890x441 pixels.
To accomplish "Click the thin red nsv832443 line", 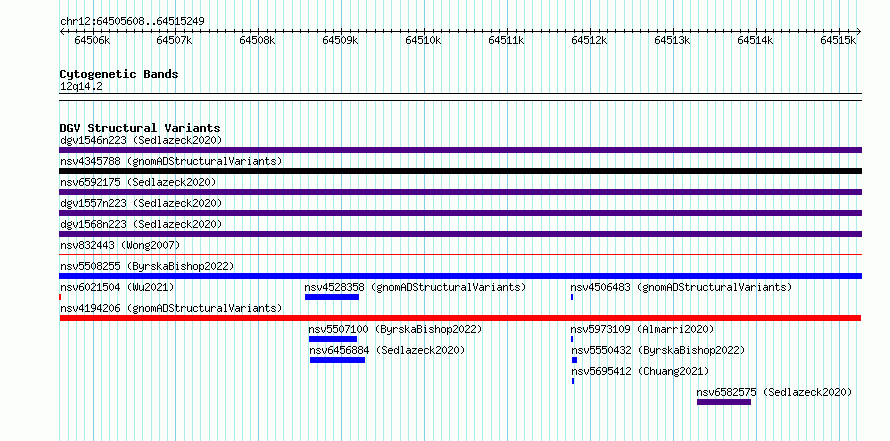I will [x=460, y=255].
